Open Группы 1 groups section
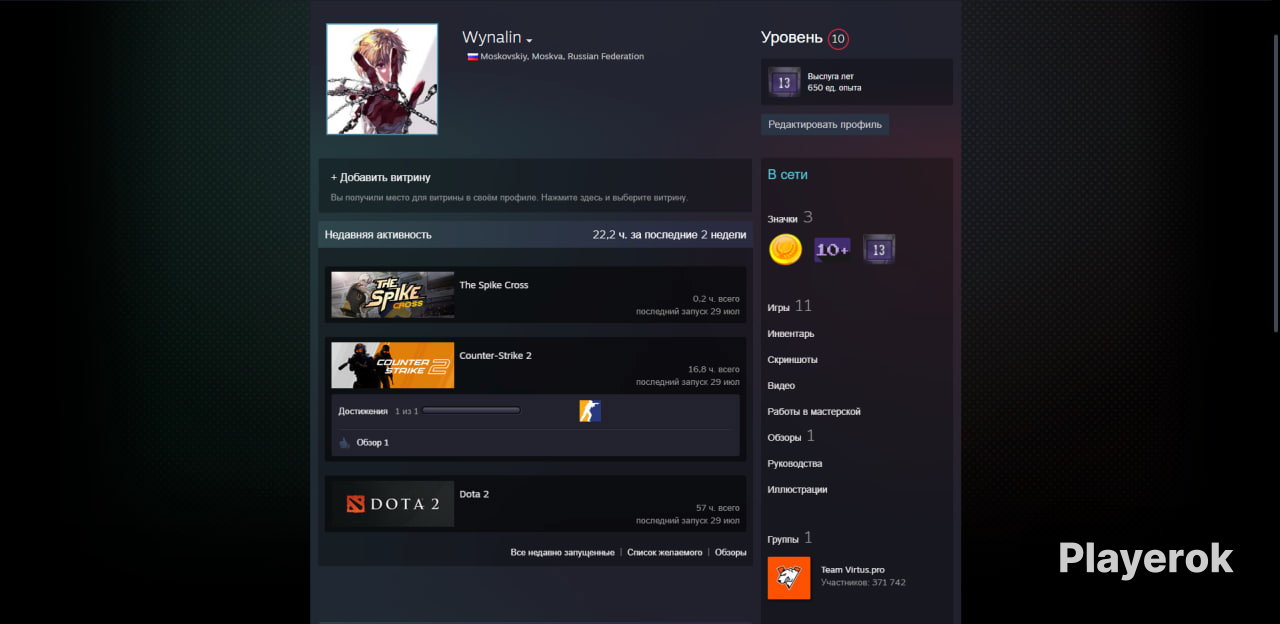The height and width of the screenshot is (624, 1280). pyautogui.click(x=790, y=538)
